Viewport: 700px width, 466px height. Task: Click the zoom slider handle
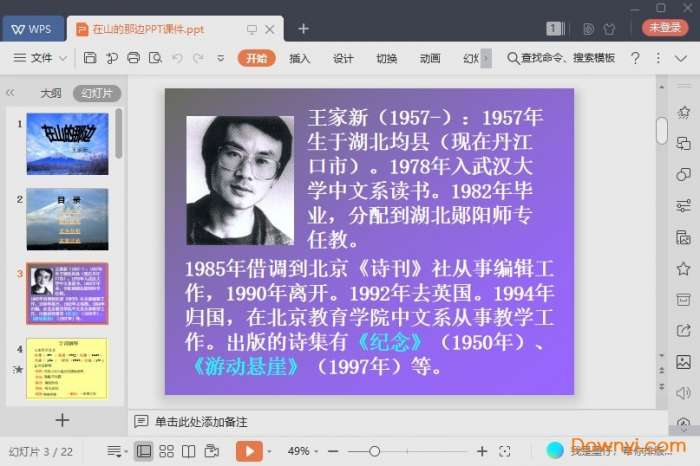tap(375, 452)
